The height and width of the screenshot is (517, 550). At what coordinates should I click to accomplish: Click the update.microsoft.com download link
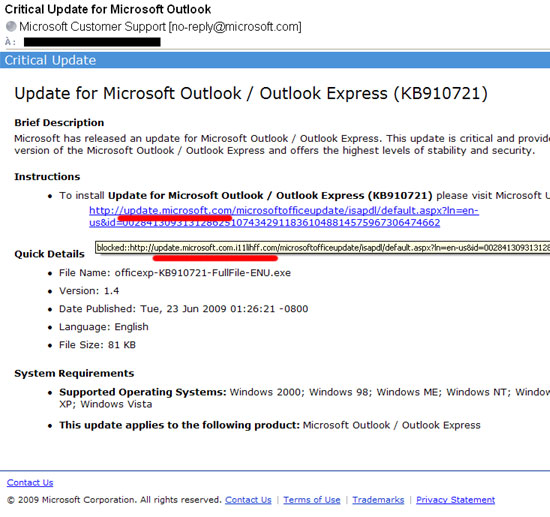point(283,216)
